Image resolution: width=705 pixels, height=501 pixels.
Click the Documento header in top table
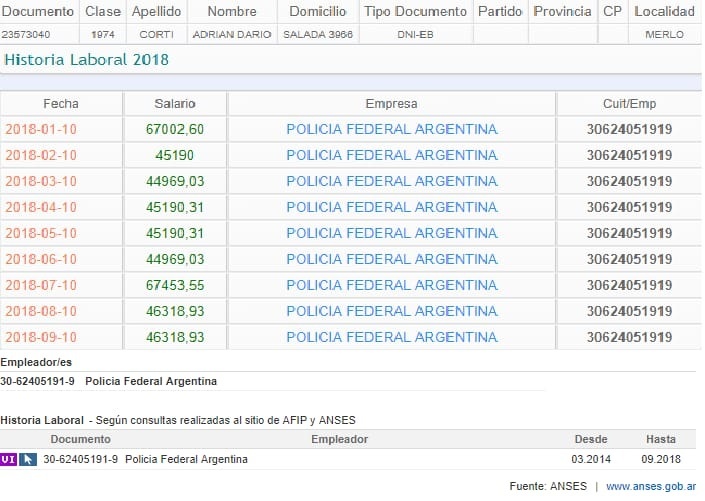pyautogui.click(x=38, y=11)
